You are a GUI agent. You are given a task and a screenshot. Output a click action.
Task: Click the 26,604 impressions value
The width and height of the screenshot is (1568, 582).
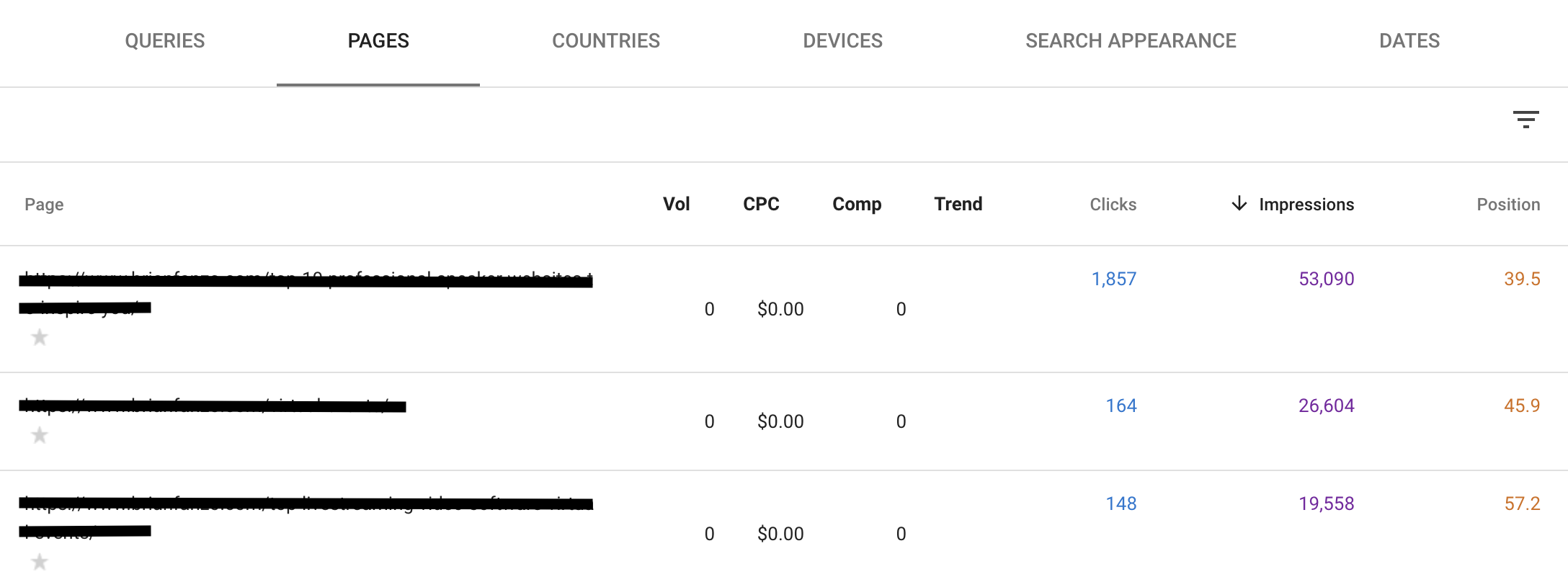1325,406
